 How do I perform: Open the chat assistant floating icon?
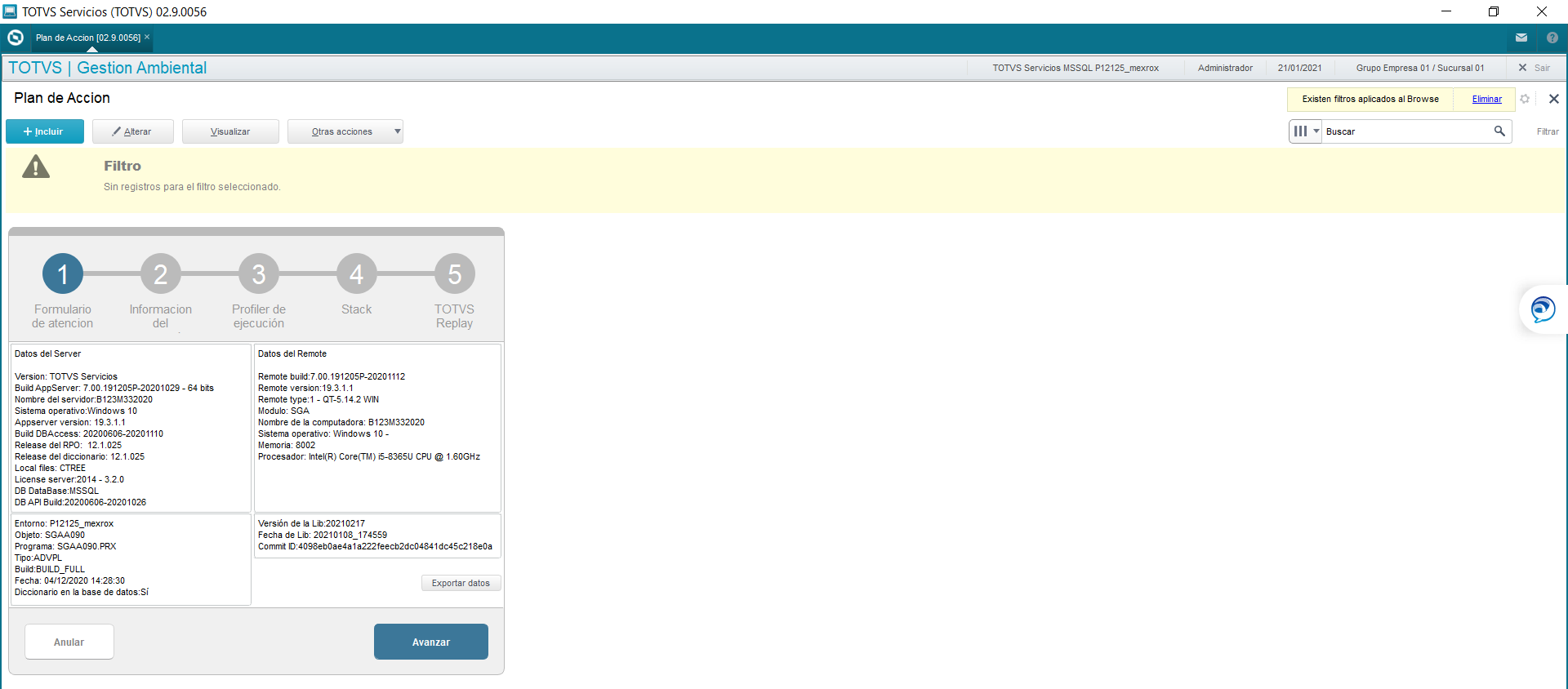[1543, 309]
